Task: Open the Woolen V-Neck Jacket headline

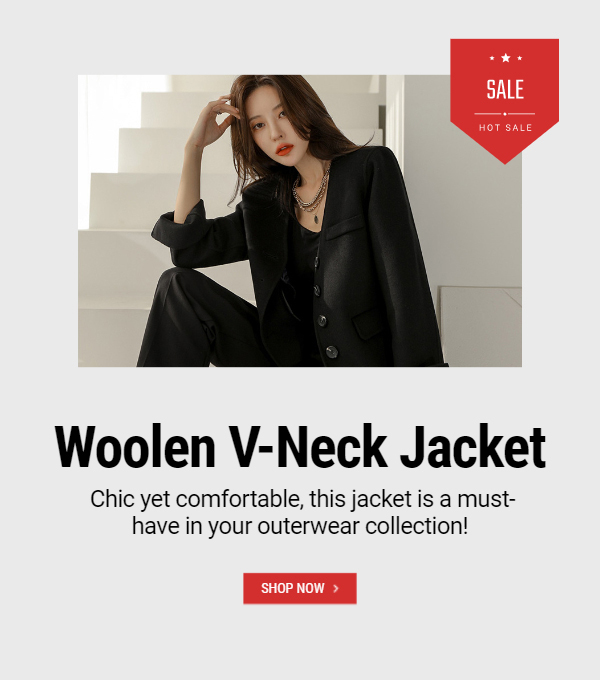Action: click(300, 447)
